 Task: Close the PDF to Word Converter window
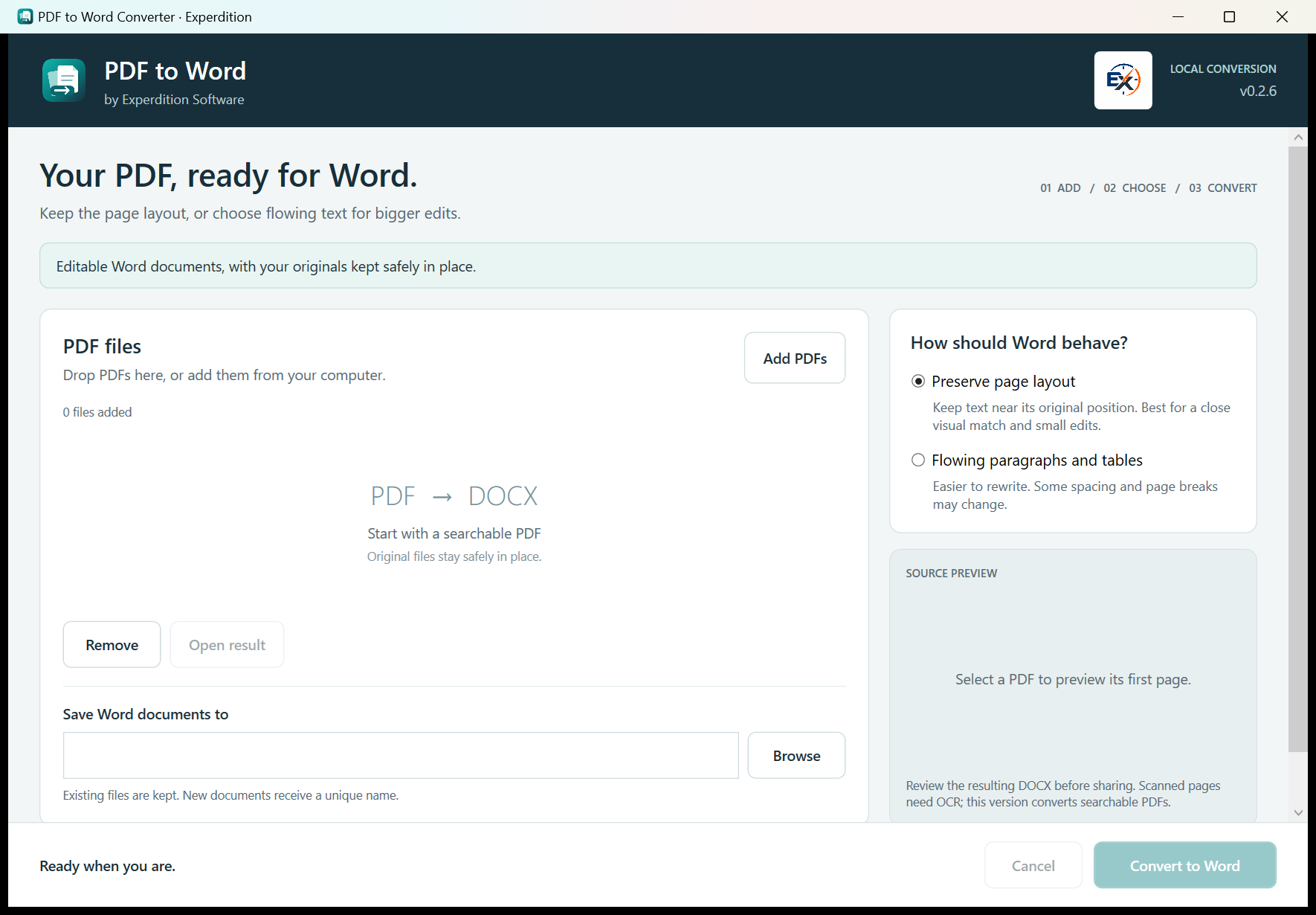[x=1282, y=16]
